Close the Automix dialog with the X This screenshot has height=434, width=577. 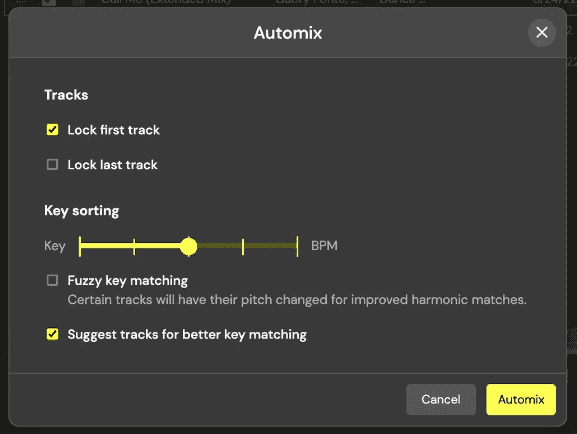pyautogui.click(x=542, y=33)
